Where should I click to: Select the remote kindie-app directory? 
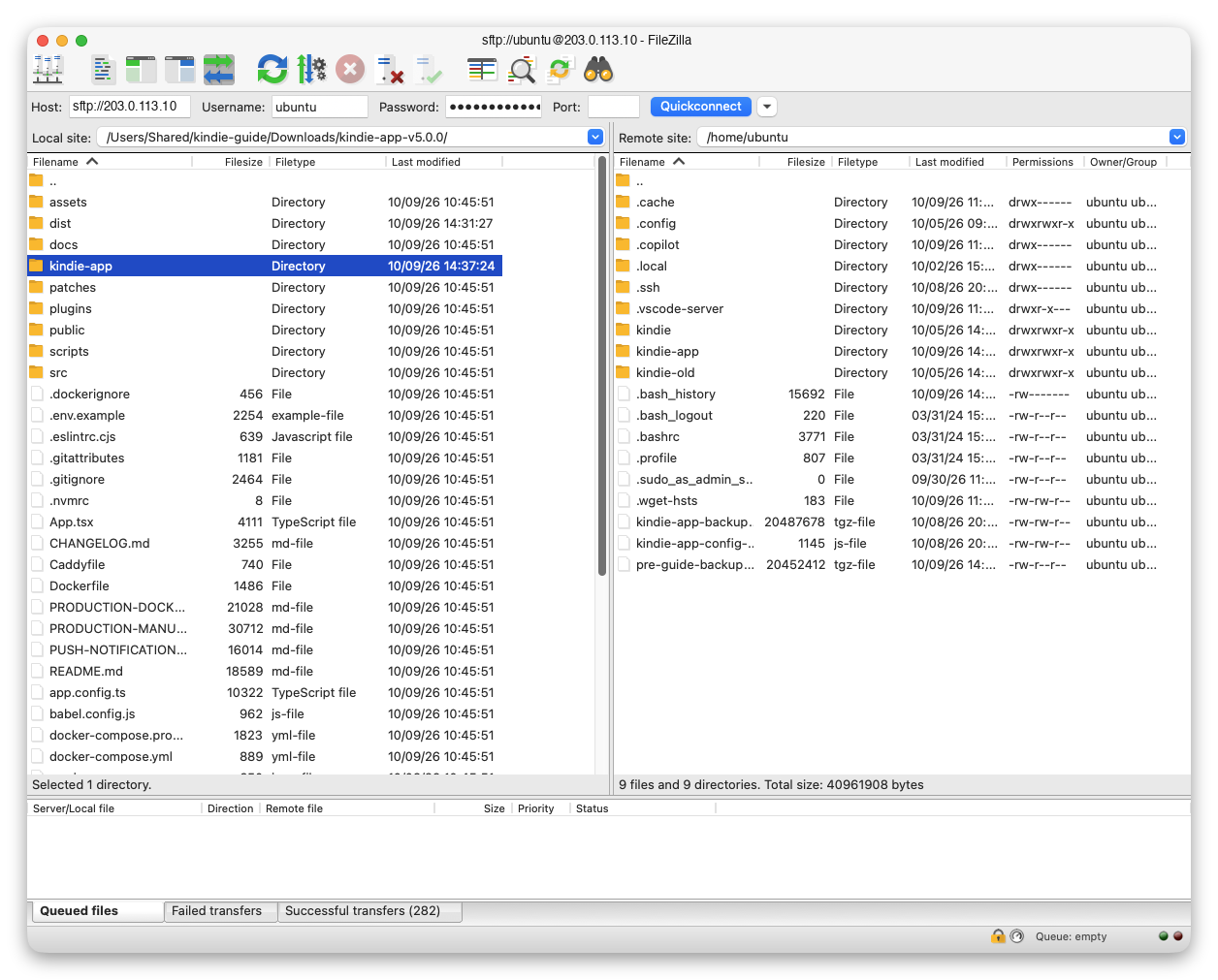coord(889,351)
